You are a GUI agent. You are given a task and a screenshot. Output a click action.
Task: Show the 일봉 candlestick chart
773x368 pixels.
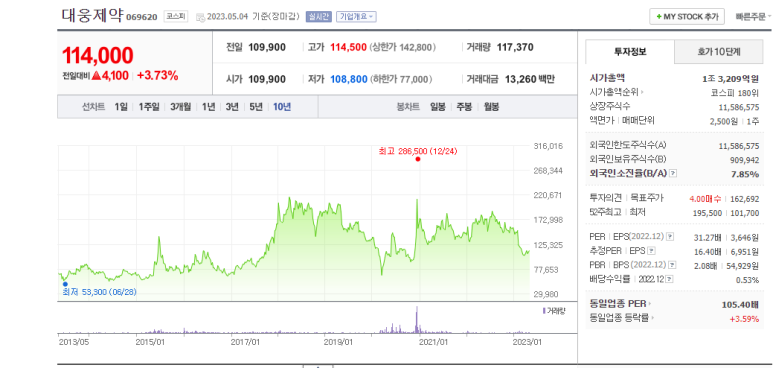coord(437,107)
